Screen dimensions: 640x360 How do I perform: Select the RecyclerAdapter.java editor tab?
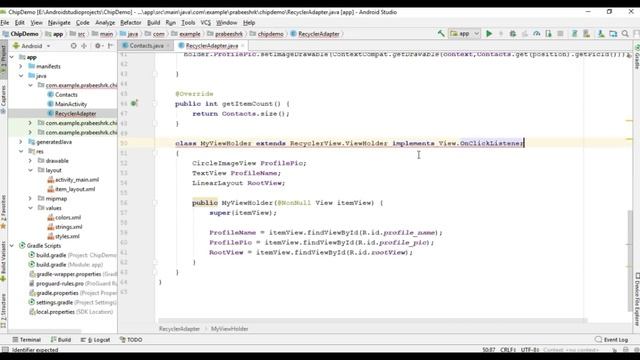(211, 46)
